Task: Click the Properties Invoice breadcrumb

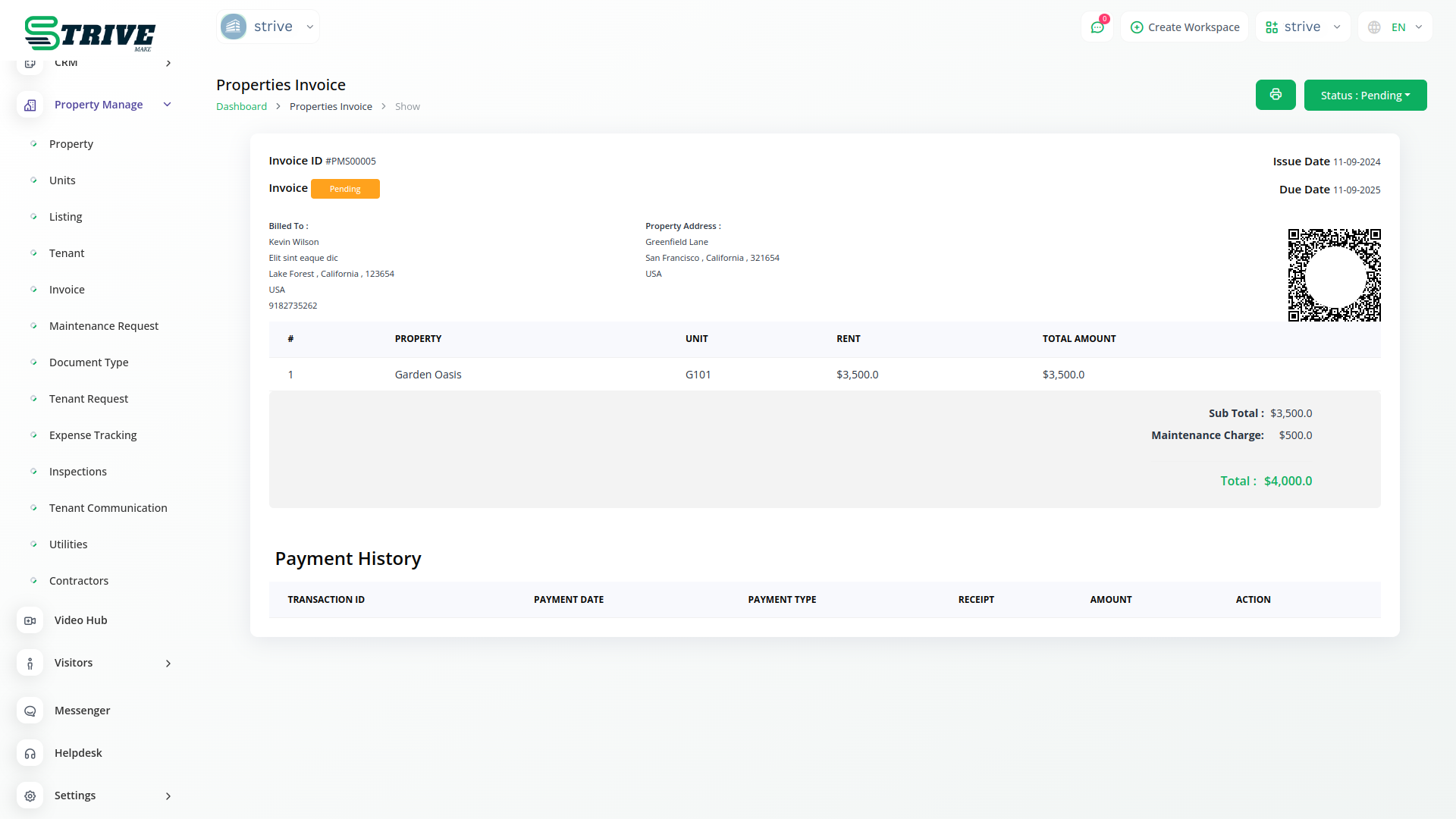Action: [331, 107]
